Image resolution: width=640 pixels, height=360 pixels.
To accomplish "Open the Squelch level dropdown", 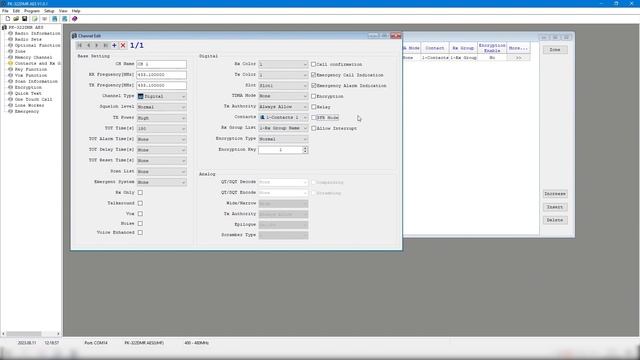I will (162, 107).
